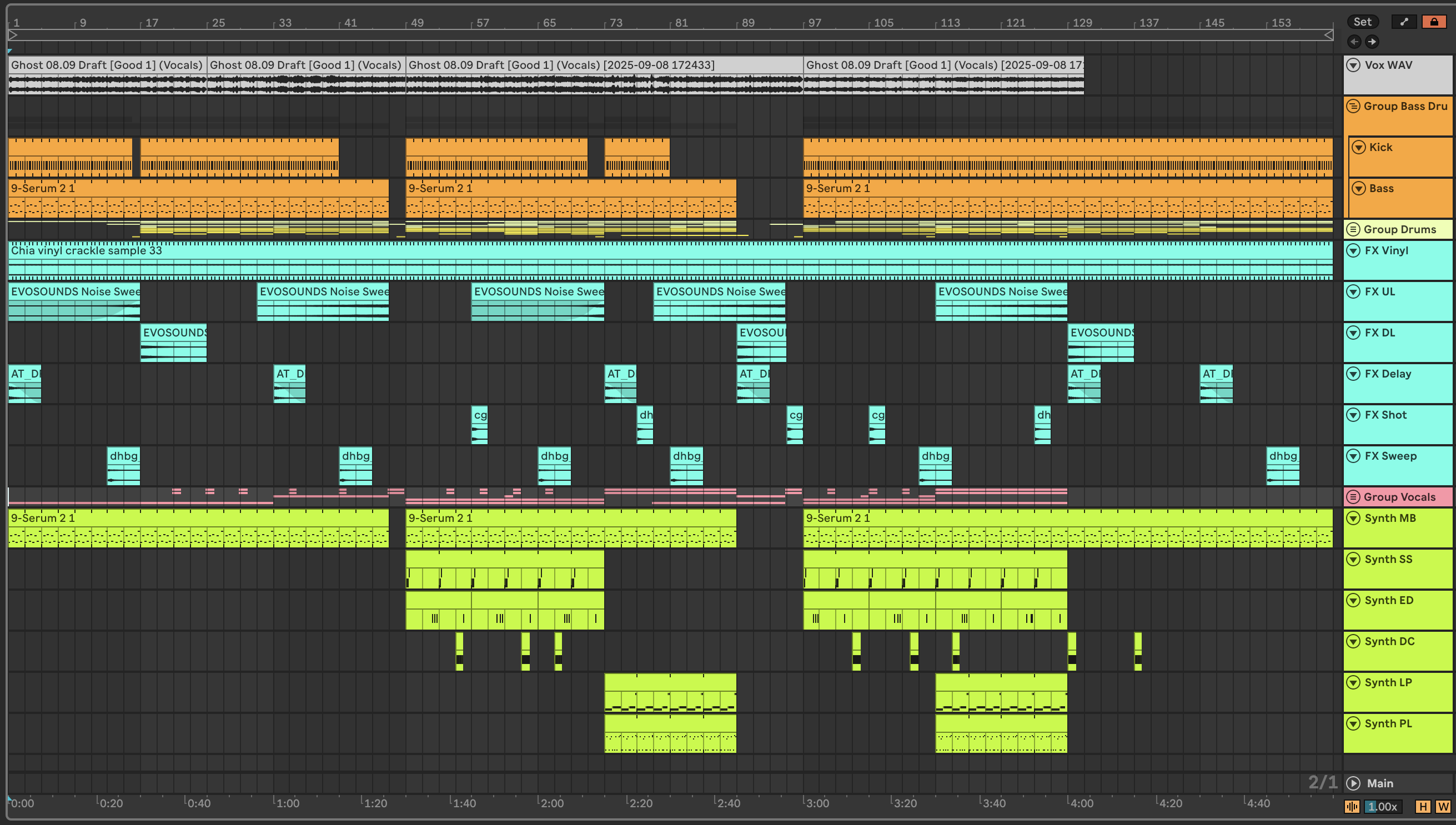Unfold the Group Bass Drums track

(1353, 106)
